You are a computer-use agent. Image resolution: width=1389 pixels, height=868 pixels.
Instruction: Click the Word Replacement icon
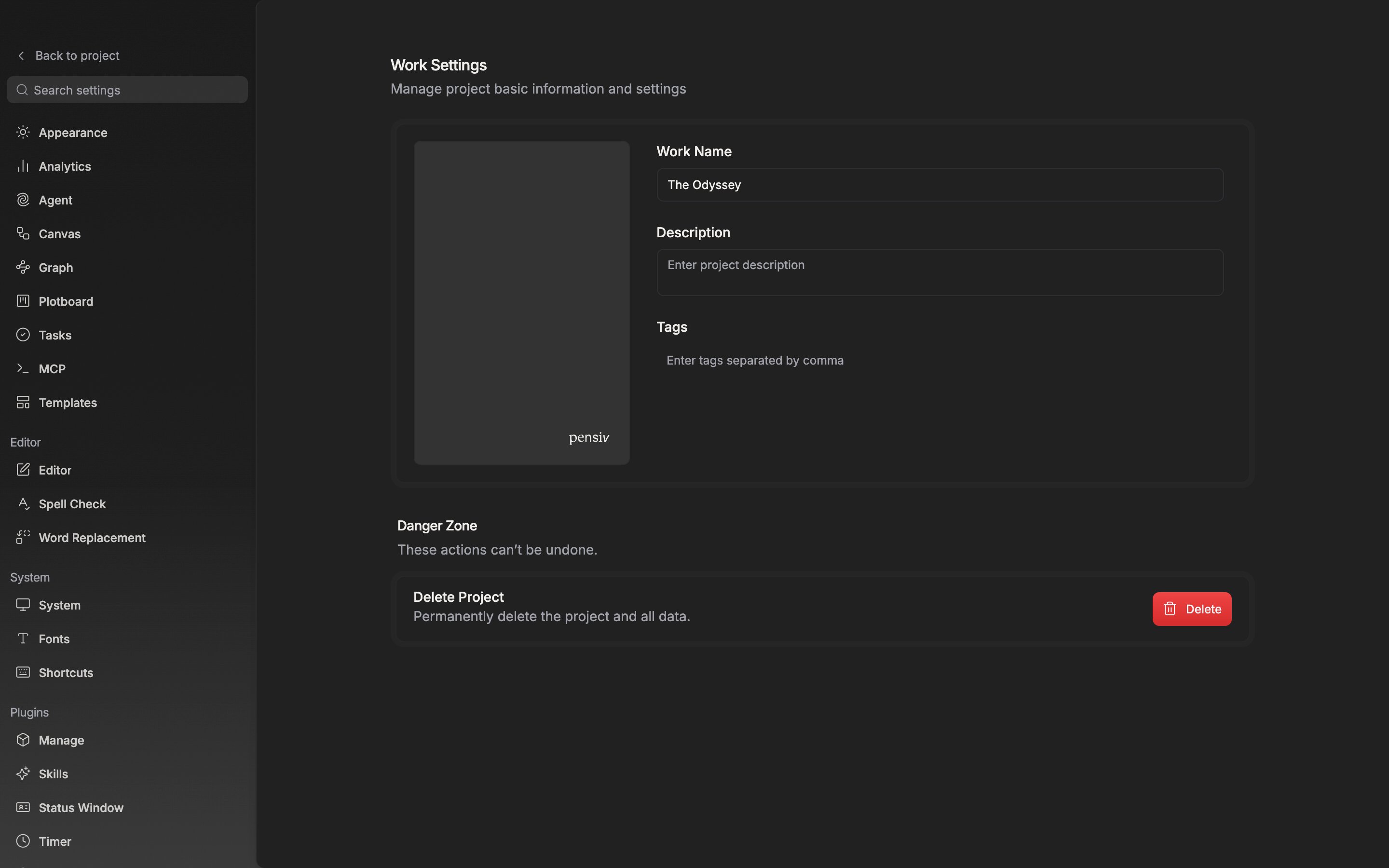[23, 537]
